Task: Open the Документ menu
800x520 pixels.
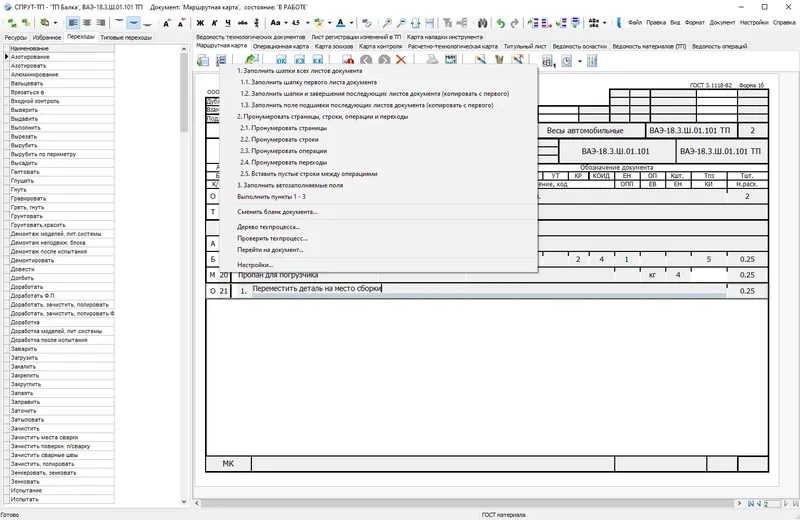Action: [x=722, y=22]
